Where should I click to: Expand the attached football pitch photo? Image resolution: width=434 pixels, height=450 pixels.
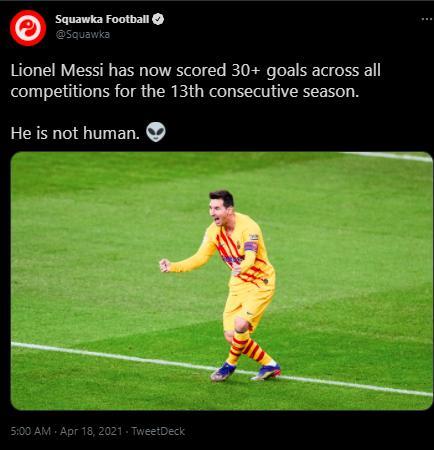coord(222,281)
